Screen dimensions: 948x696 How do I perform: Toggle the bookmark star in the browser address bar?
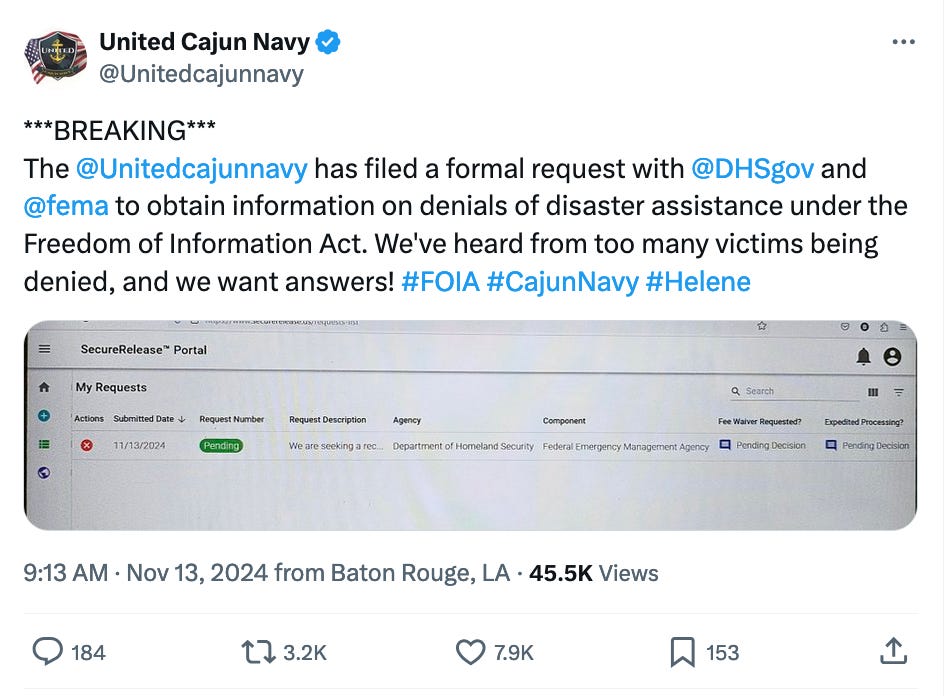[x=763, y=327]
